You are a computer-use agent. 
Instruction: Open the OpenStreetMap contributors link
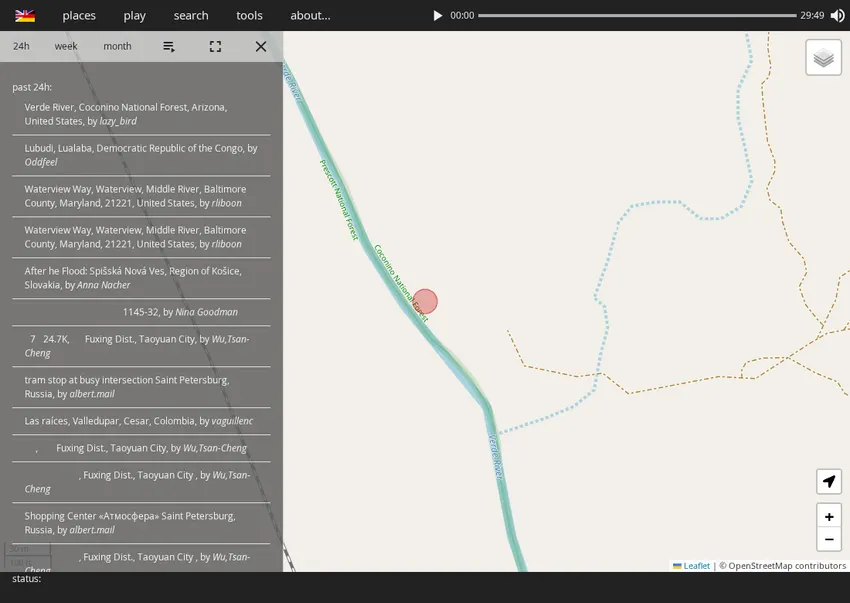[x=787, y=566]
